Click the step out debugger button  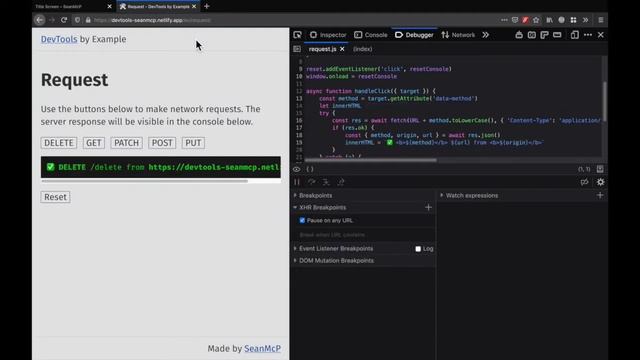click(341, 182)
